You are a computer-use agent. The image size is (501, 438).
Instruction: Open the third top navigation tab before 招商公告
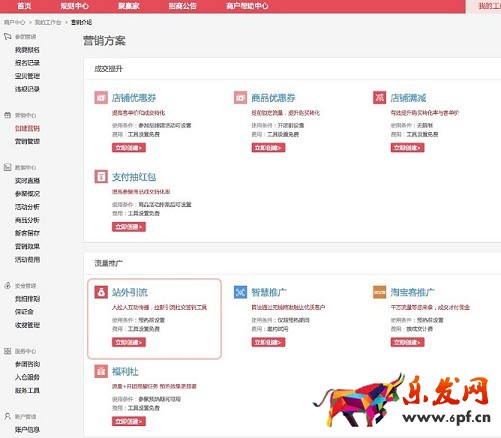tap(129, 6)
